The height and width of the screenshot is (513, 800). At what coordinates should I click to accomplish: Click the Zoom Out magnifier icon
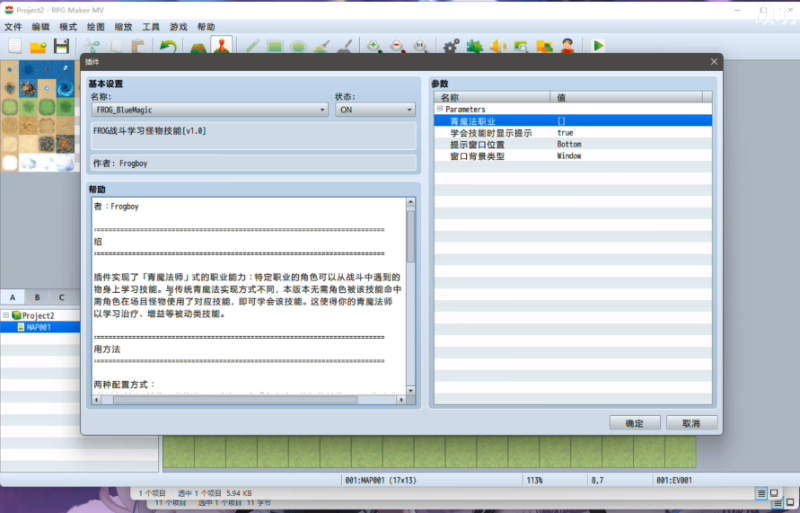click(397, 46)
